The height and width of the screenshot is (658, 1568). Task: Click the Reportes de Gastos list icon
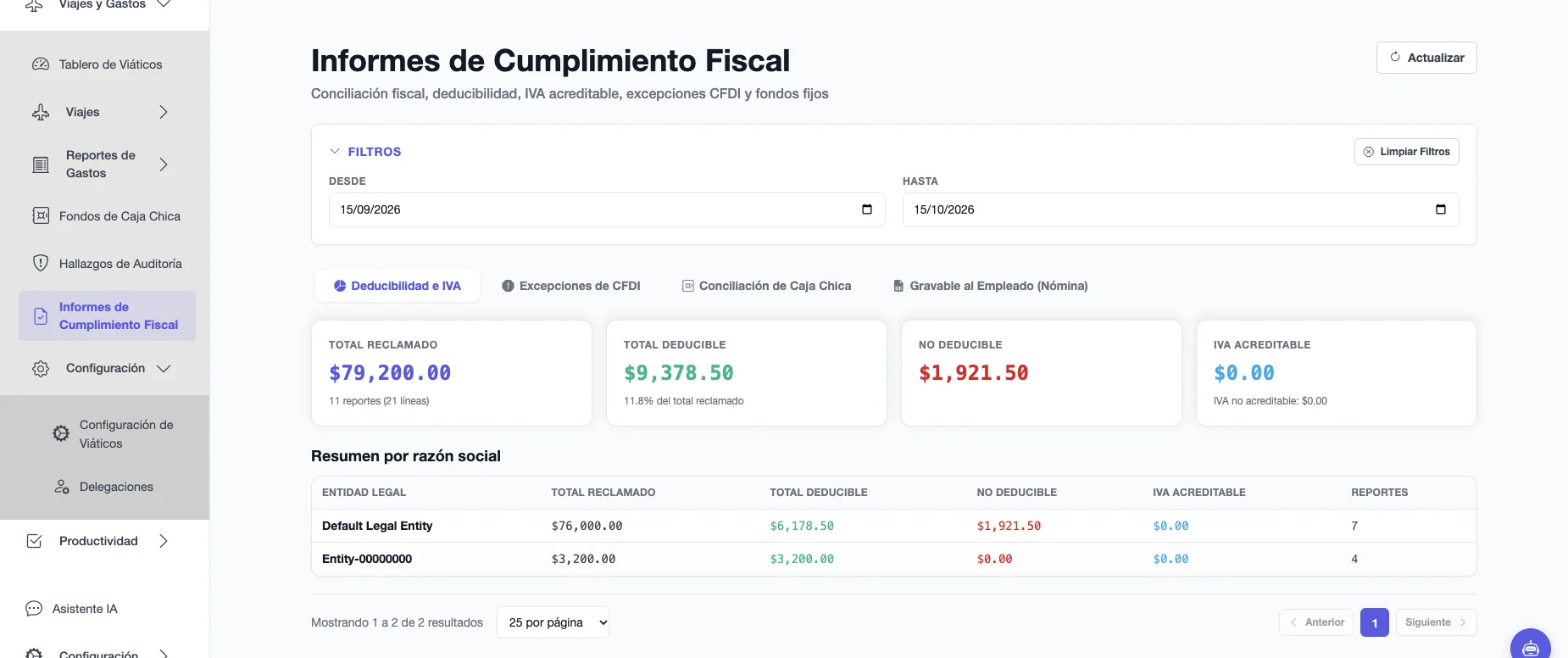pyautogui.click(x=41, y=164)
